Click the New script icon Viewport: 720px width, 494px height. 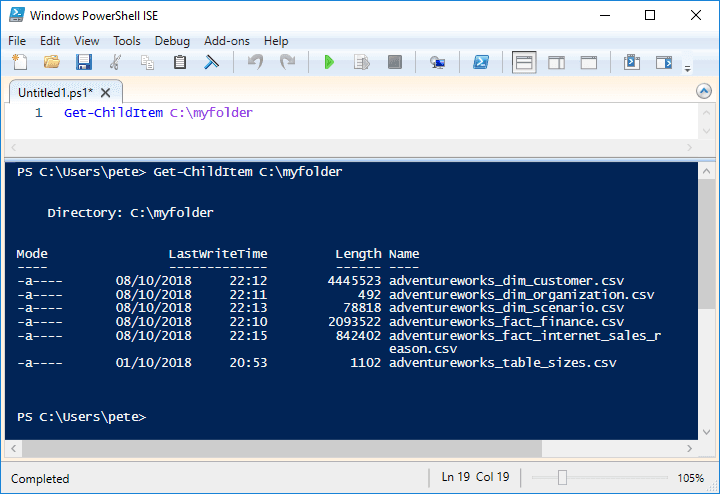point(20,62)
